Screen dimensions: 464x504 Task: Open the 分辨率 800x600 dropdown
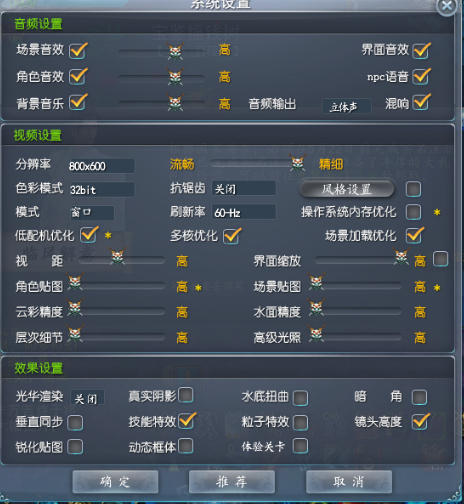(x=101, y=166)
